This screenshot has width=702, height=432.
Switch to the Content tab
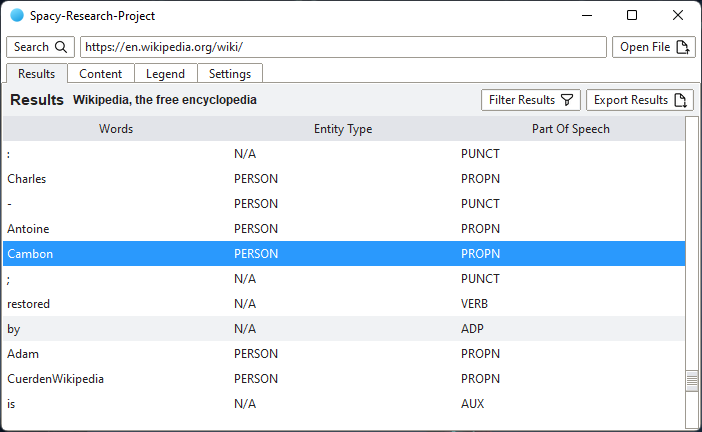(x=101, y=74)
